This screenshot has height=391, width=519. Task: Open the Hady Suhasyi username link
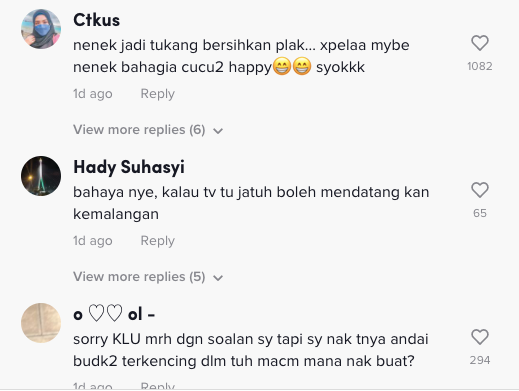(129, 167)
